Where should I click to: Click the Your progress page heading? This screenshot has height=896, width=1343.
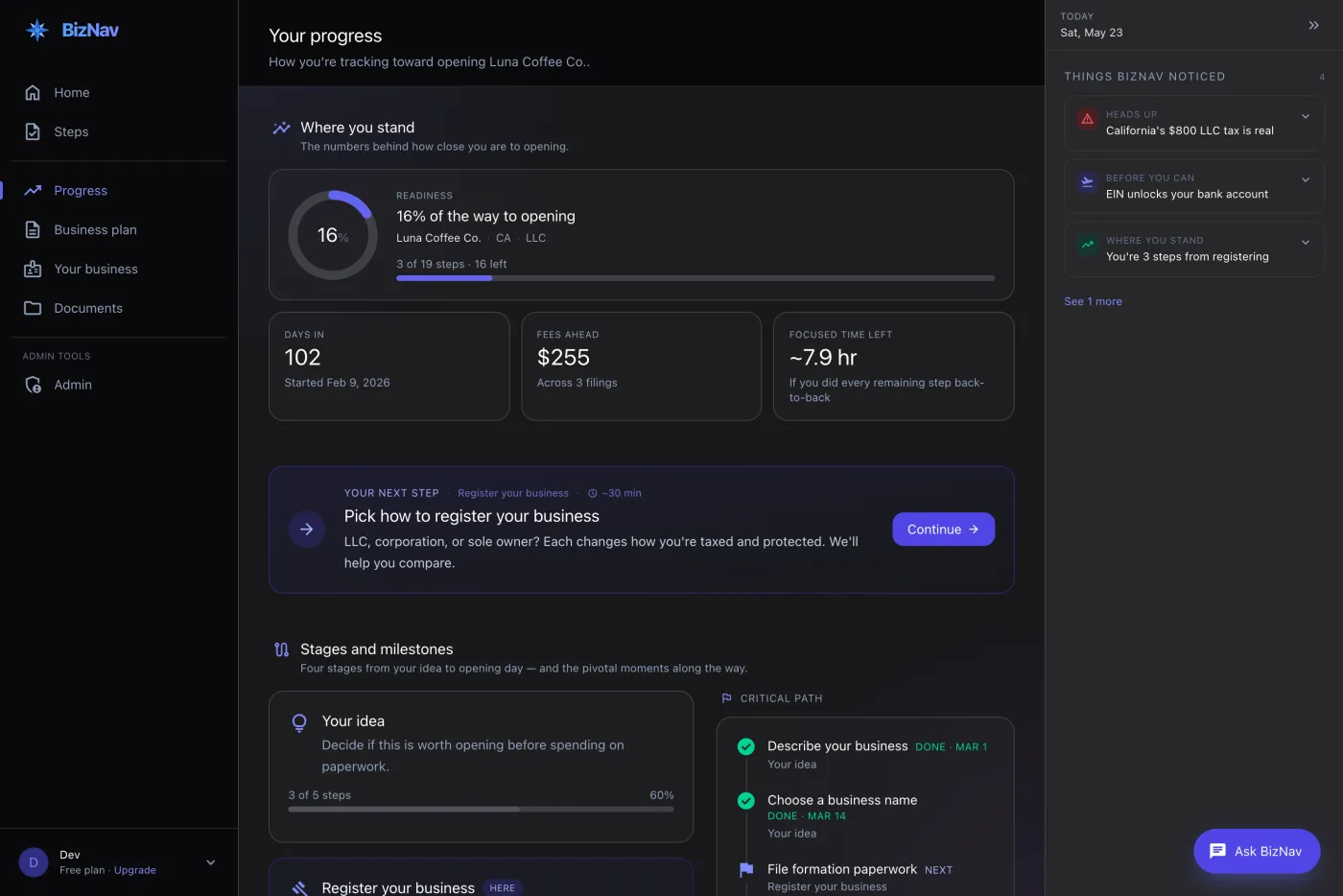pos(325,35)
